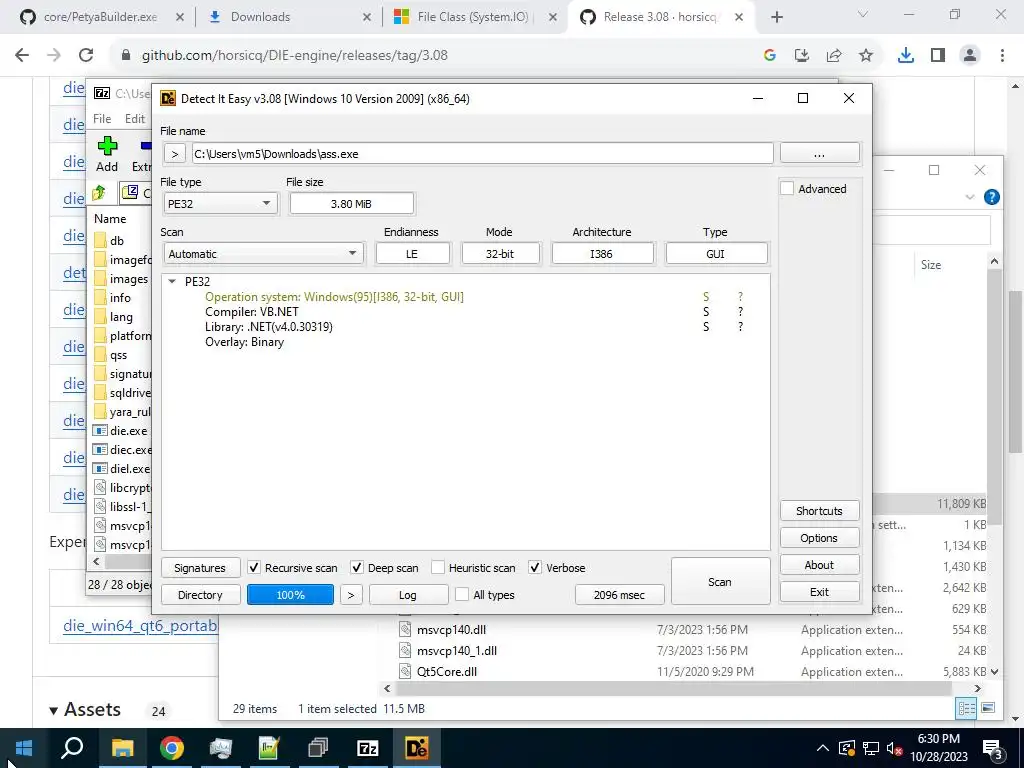Viewport: 1024px width, 768px height.
Task: Click the file name path input field
Action: [483, 154]
